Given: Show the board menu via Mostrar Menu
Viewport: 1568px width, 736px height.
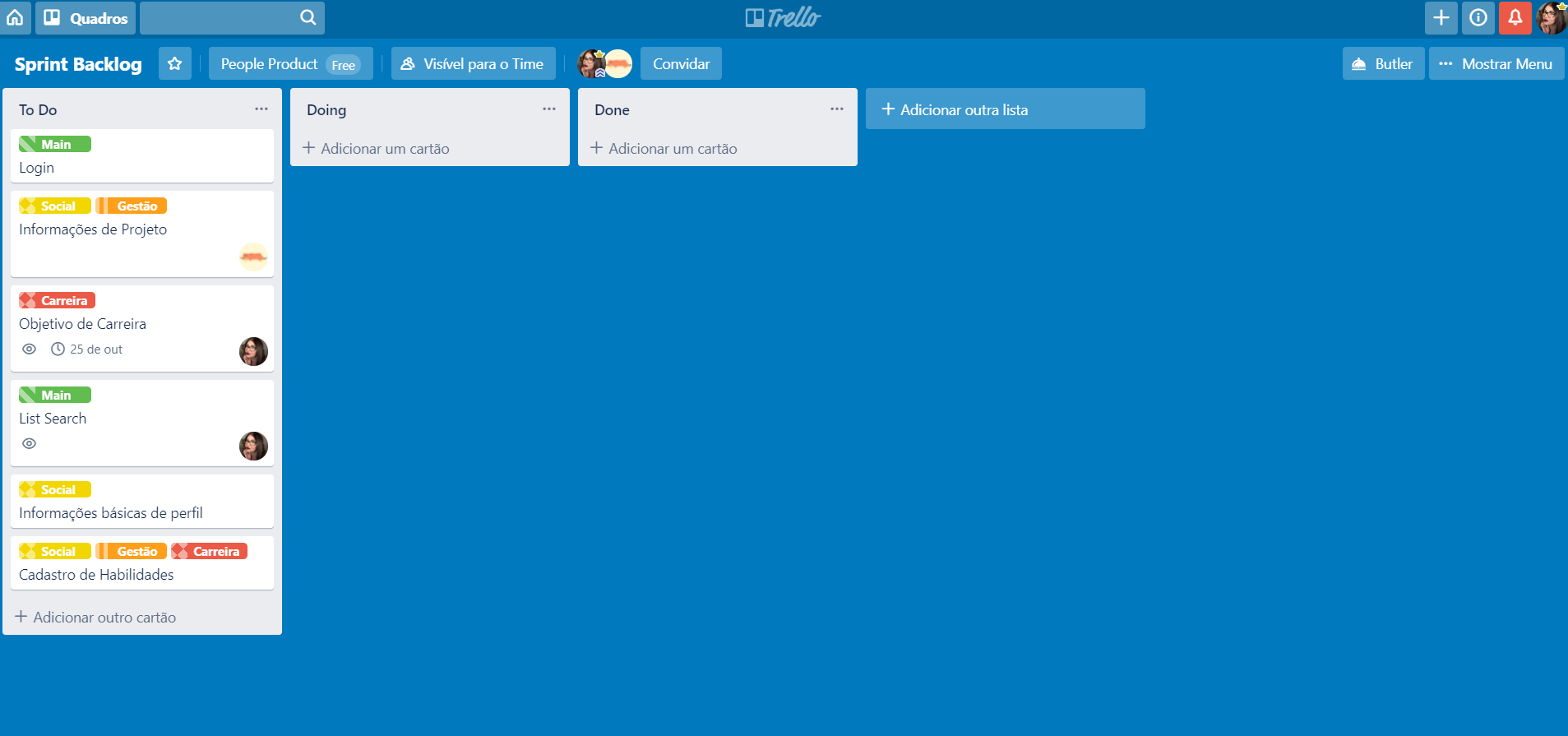Looking at the screenshot, I should point(1496,63).
